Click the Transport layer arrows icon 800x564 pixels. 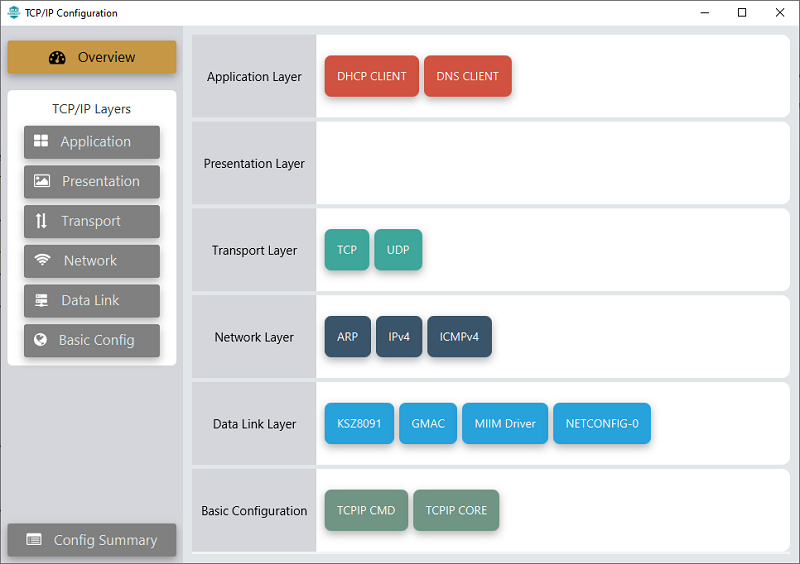(41, 221)
